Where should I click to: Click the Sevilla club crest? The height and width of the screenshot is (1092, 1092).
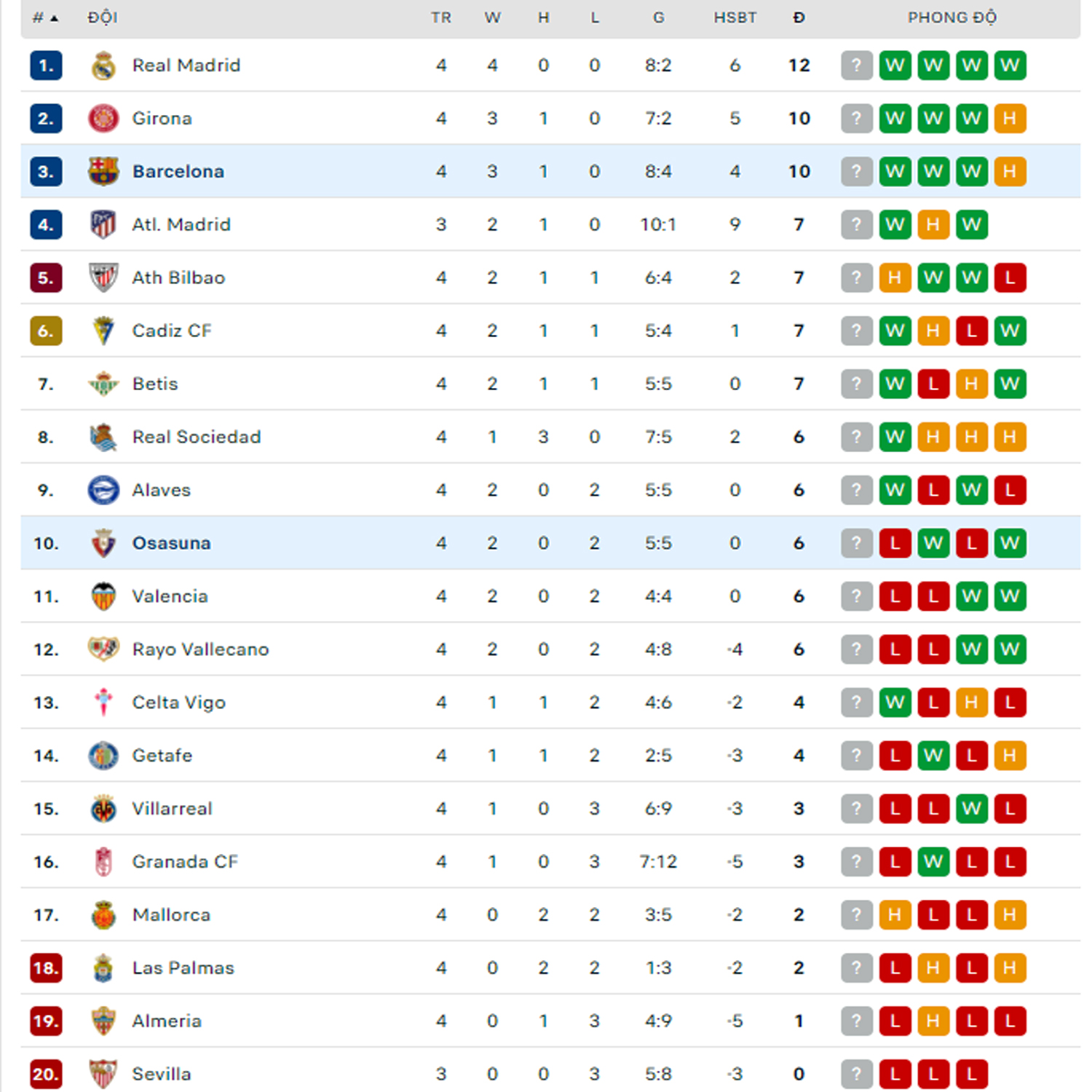[x=103, y=1074]
